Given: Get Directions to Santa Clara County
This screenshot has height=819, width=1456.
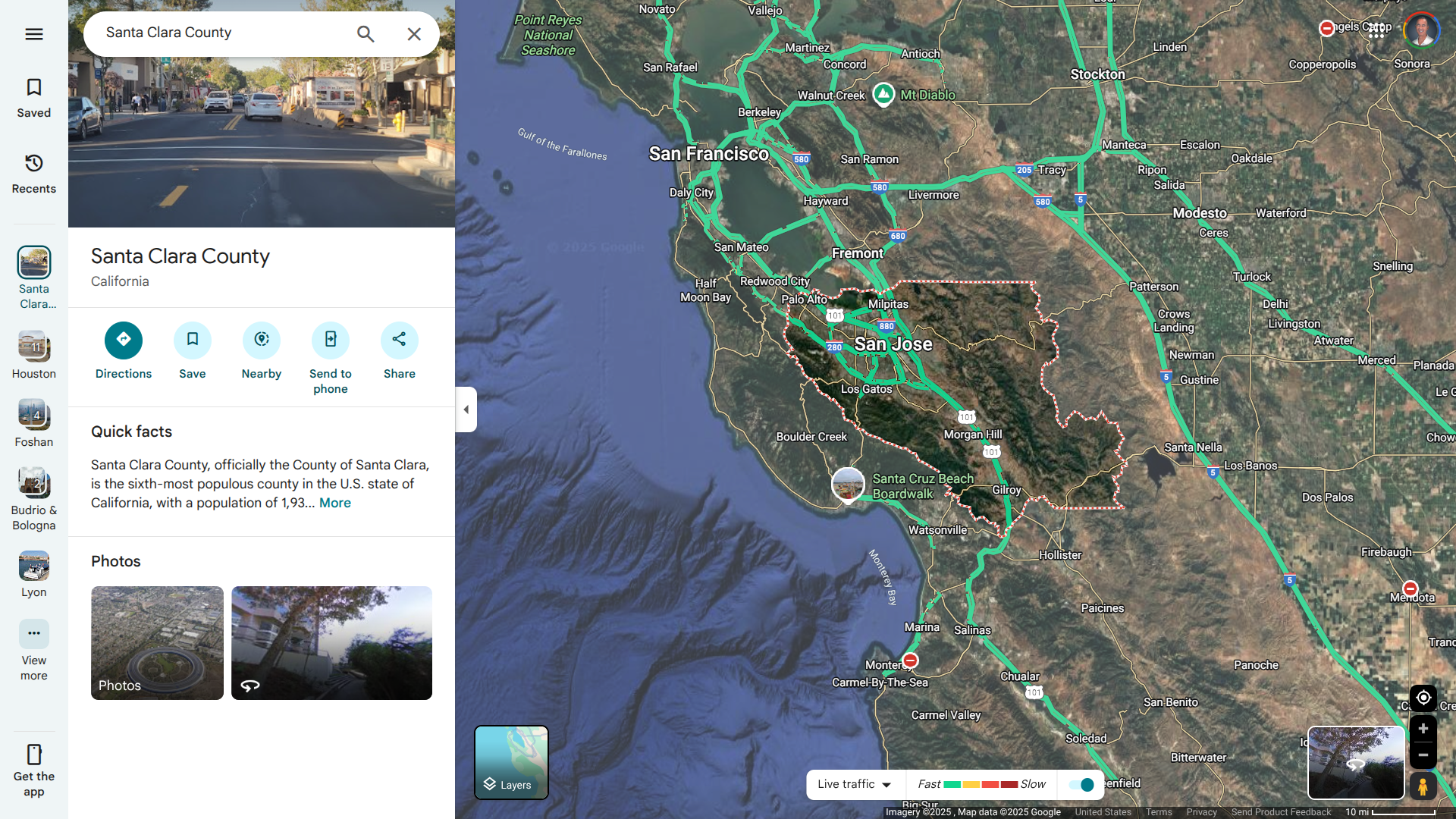Looking at the screenshot, I should click(x=124, y=340).
